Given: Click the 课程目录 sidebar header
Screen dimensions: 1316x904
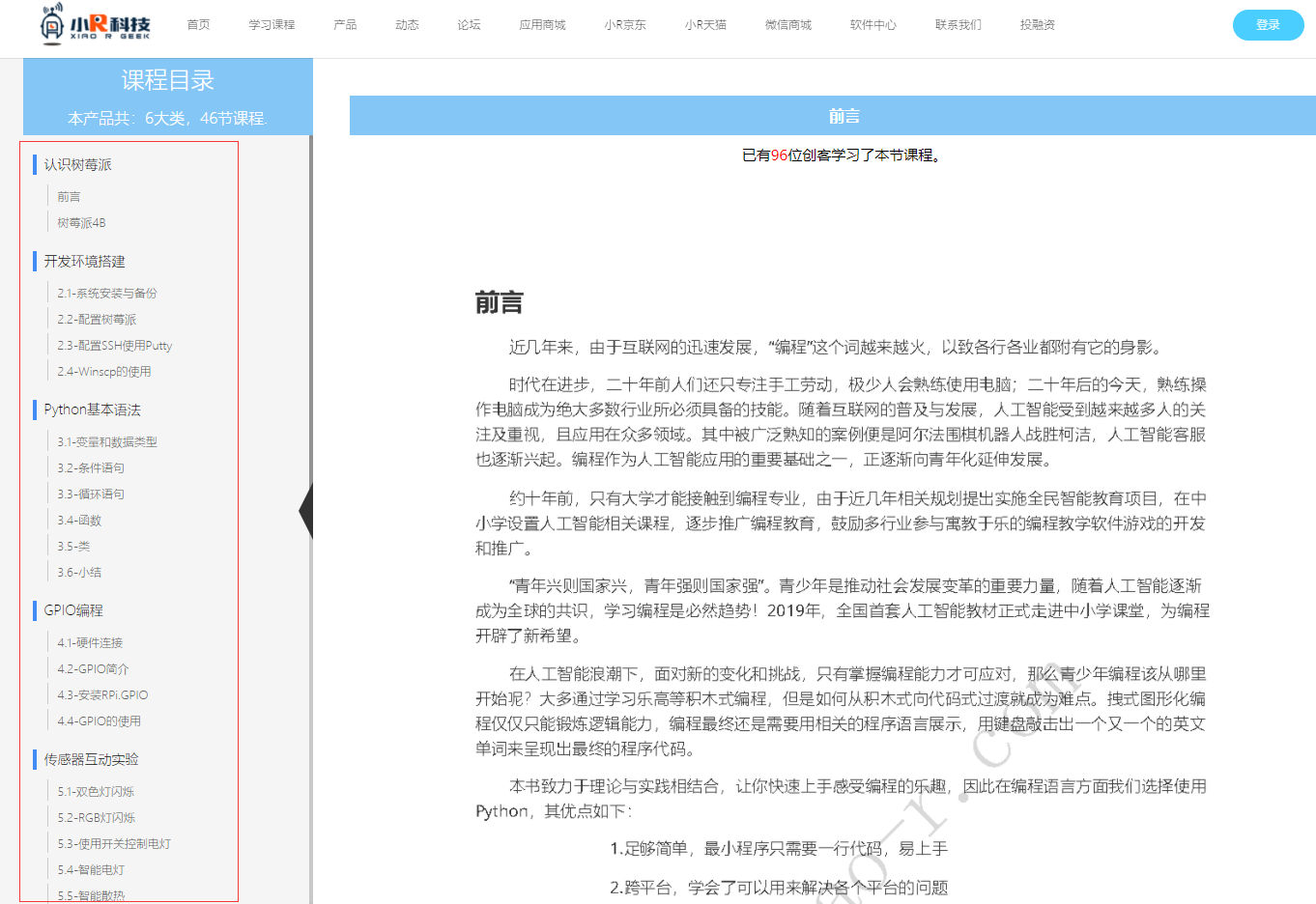Looking at the screenshot, I should [167, 81].
